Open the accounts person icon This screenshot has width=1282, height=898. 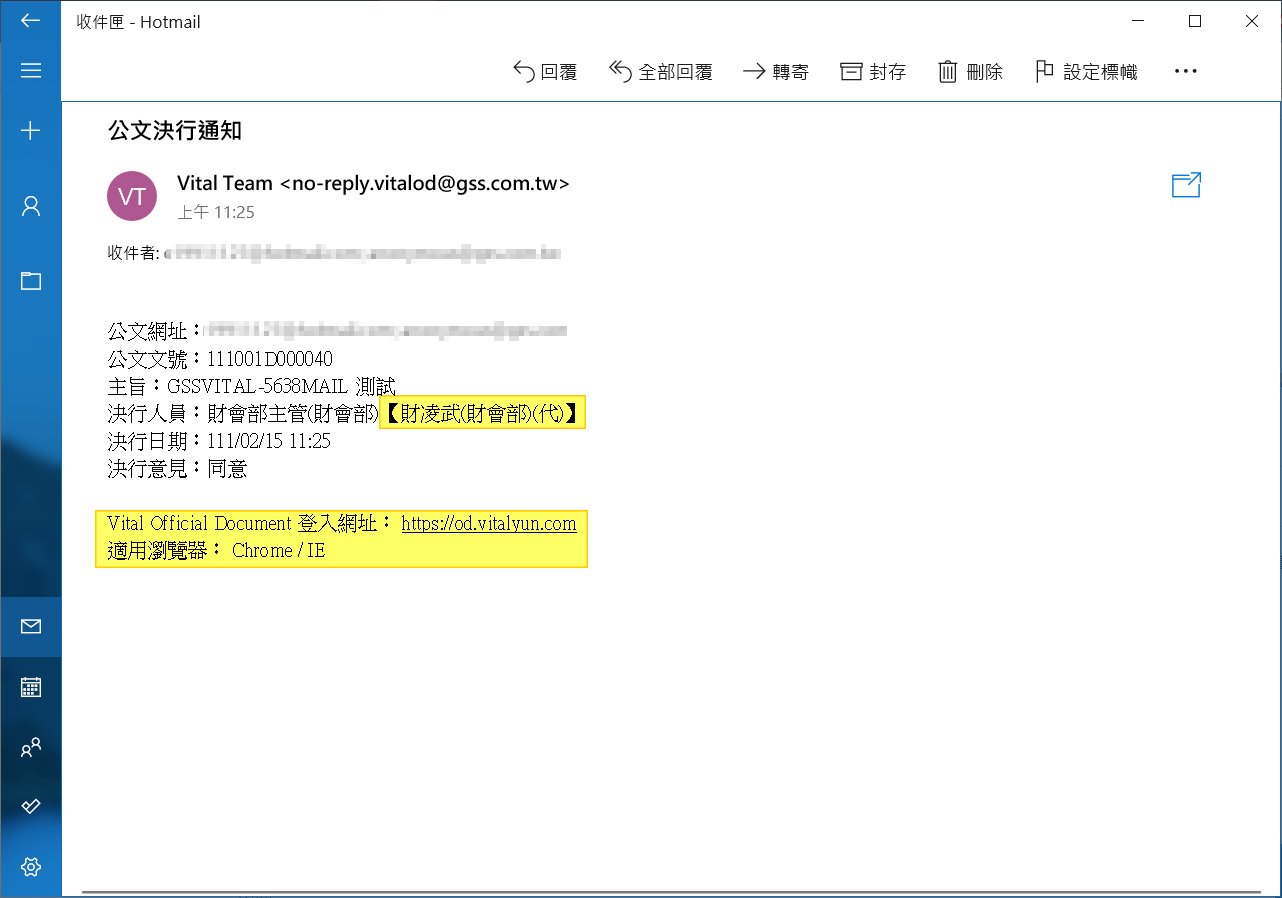pyautogui.click(x=30, y=206)
